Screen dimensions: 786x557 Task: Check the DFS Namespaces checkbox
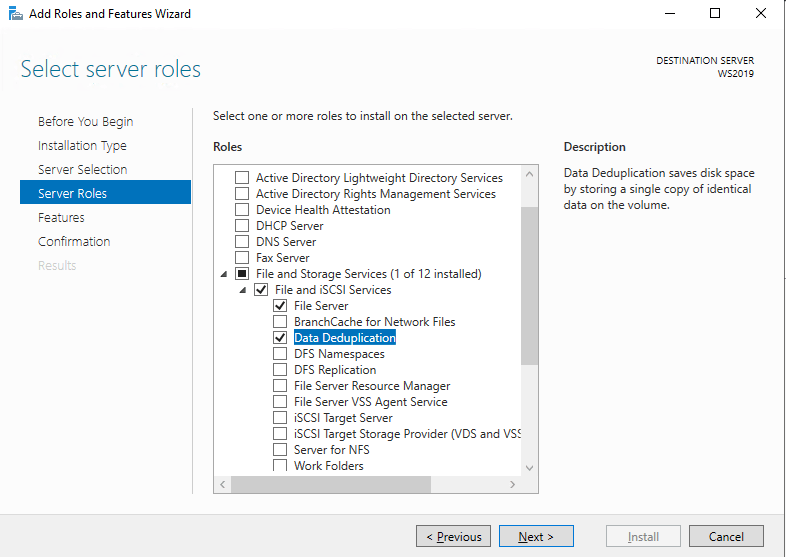click(280, 354)
